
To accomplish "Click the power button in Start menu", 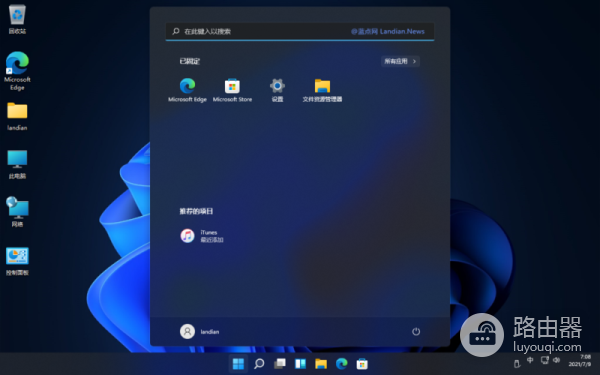I will pos(416,331).
